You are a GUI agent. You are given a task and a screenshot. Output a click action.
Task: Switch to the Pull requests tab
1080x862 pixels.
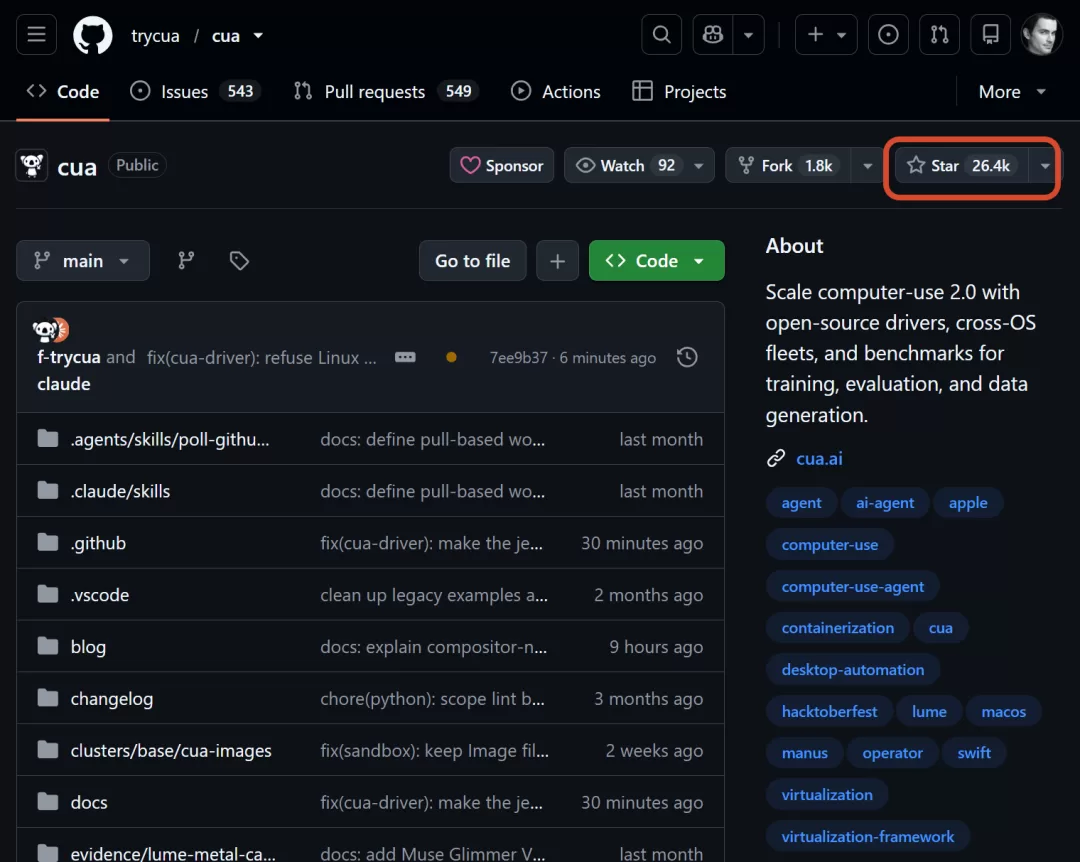(386, 92)
